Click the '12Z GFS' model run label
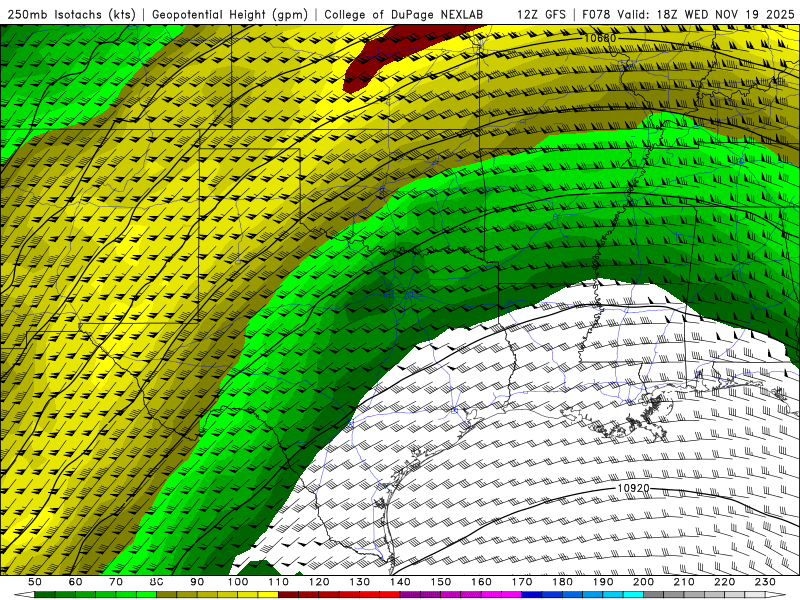This screenshot has width=800, height=600. (541, 15)
